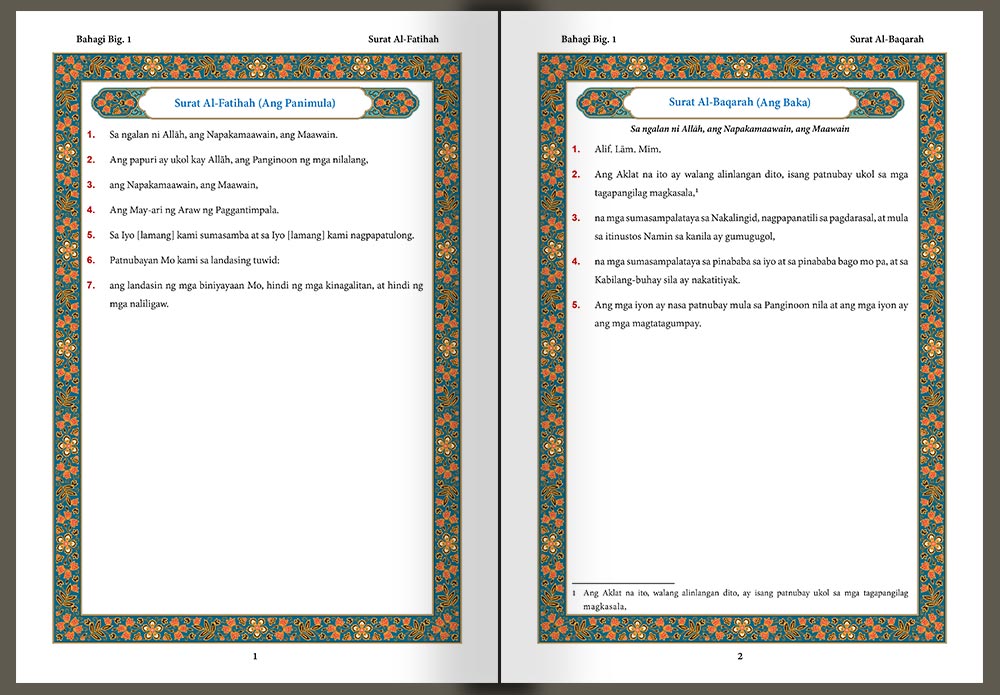The image size is (1000, 695).
Task: Select the verse 'Patnubayan Mo kami sa landasing tuwid'
Action: (195, 260)
